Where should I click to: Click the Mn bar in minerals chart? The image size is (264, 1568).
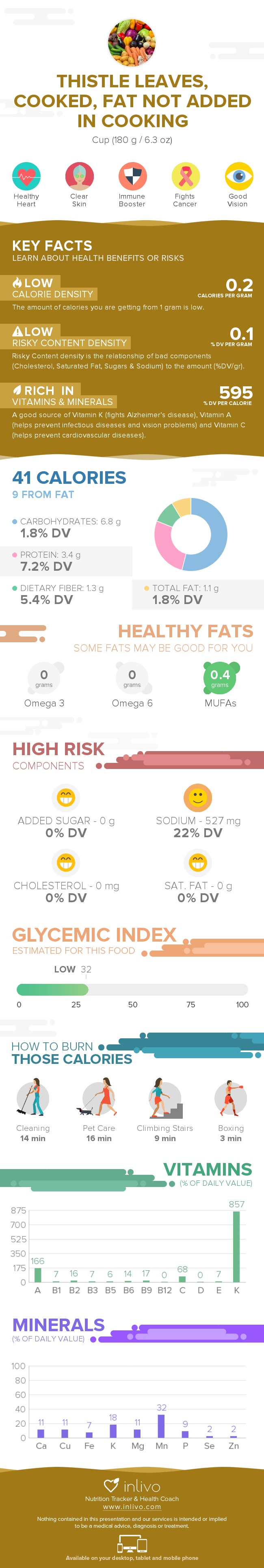(x=161, y=1425)
